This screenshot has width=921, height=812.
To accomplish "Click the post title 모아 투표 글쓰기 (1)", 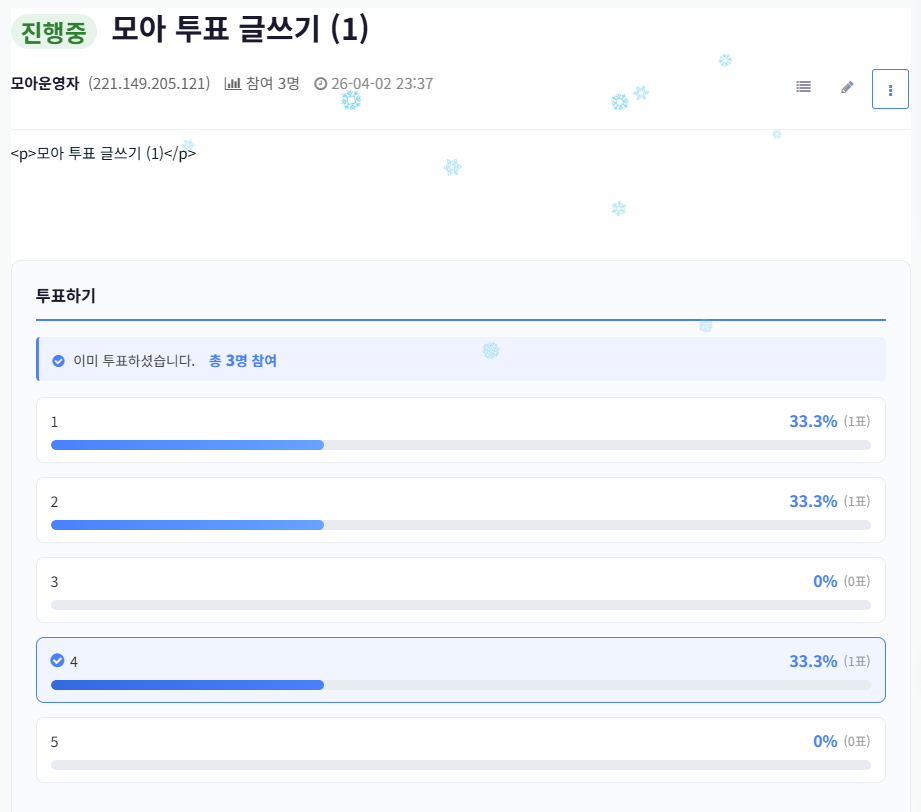I will (x=240, y=30).
